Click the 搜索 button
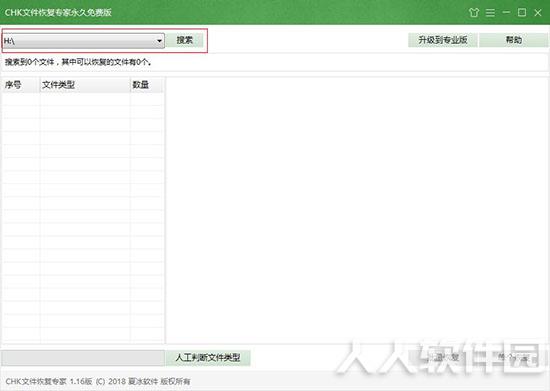Viewport: 550px width, 391px height. pos(185,40)
